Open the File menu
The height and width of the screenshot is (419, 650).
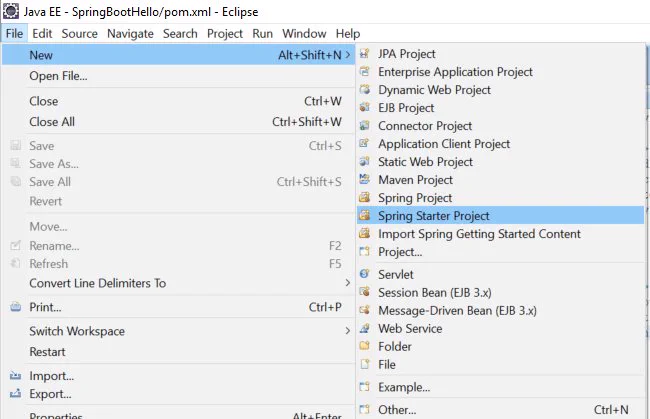tap(14, 33)
